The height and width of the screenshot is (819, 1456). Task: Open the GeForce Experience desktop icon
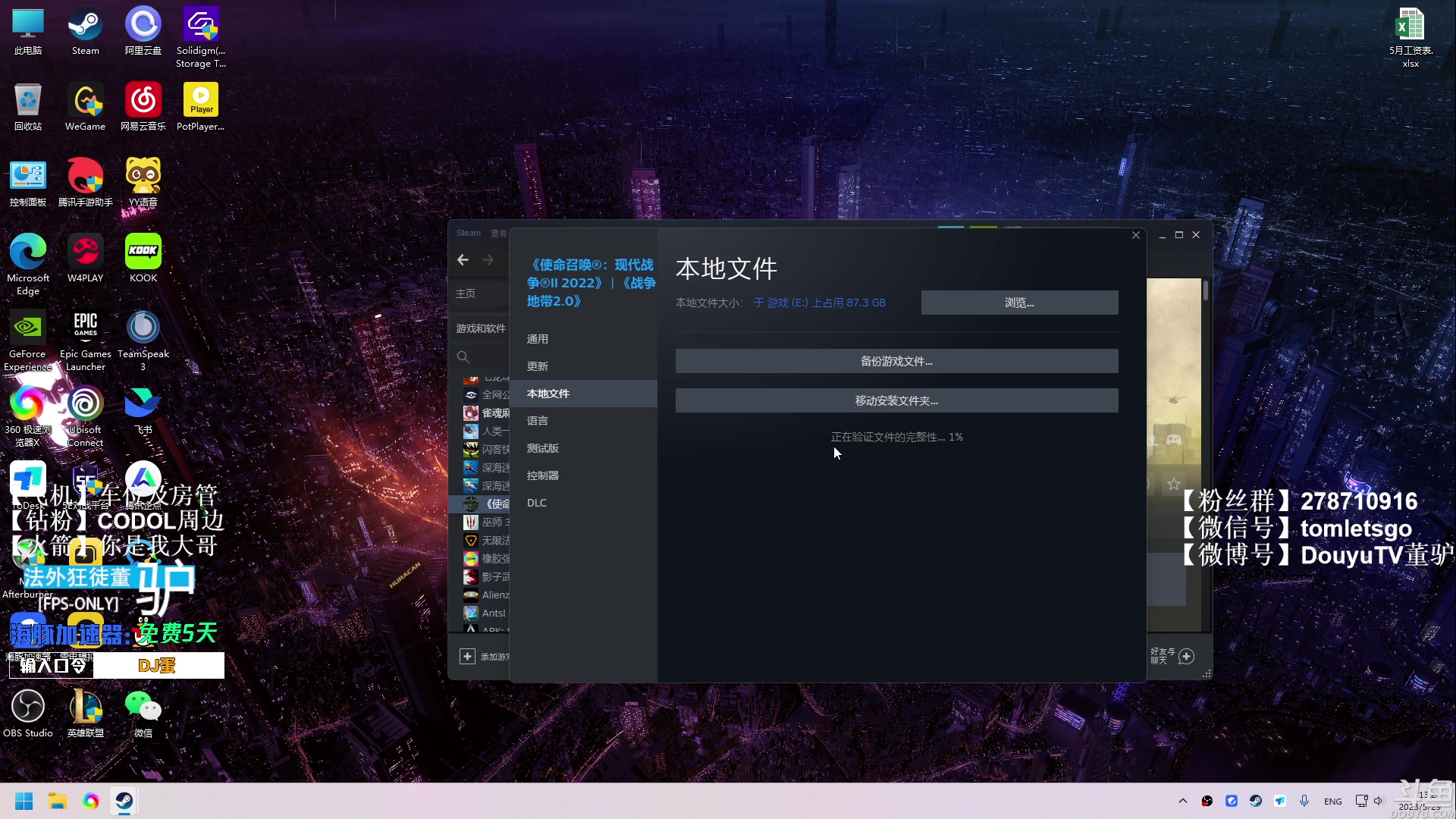28,340
